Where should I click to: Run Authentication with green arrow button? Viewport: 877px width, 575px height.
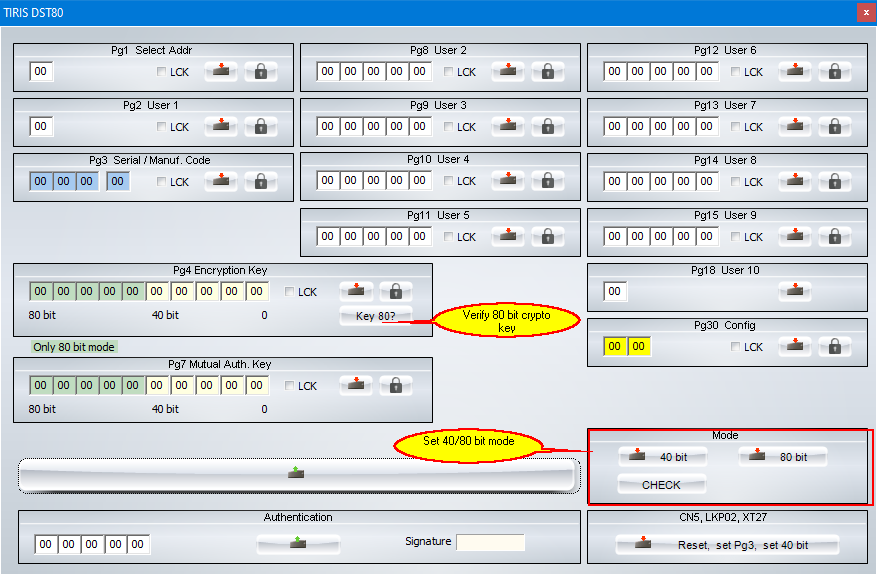tap(298, 543)
